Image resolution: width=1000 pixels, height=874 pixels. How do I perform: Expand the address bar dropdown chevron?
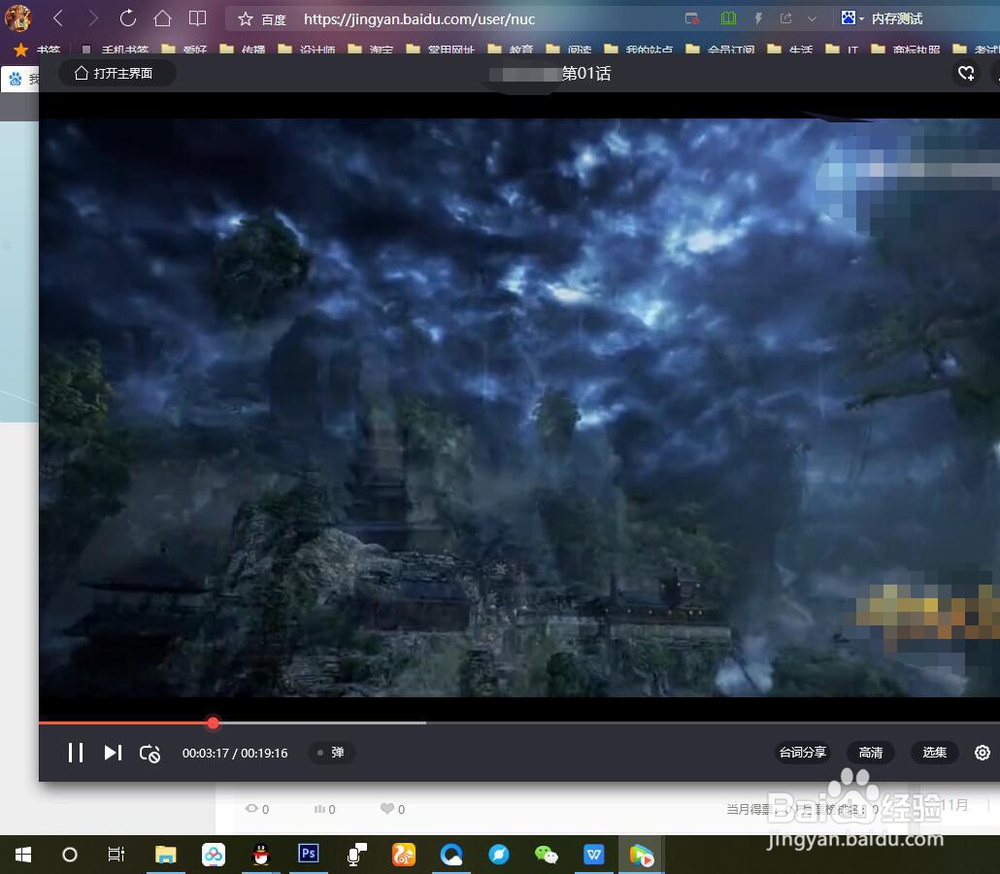click(812, 19)
